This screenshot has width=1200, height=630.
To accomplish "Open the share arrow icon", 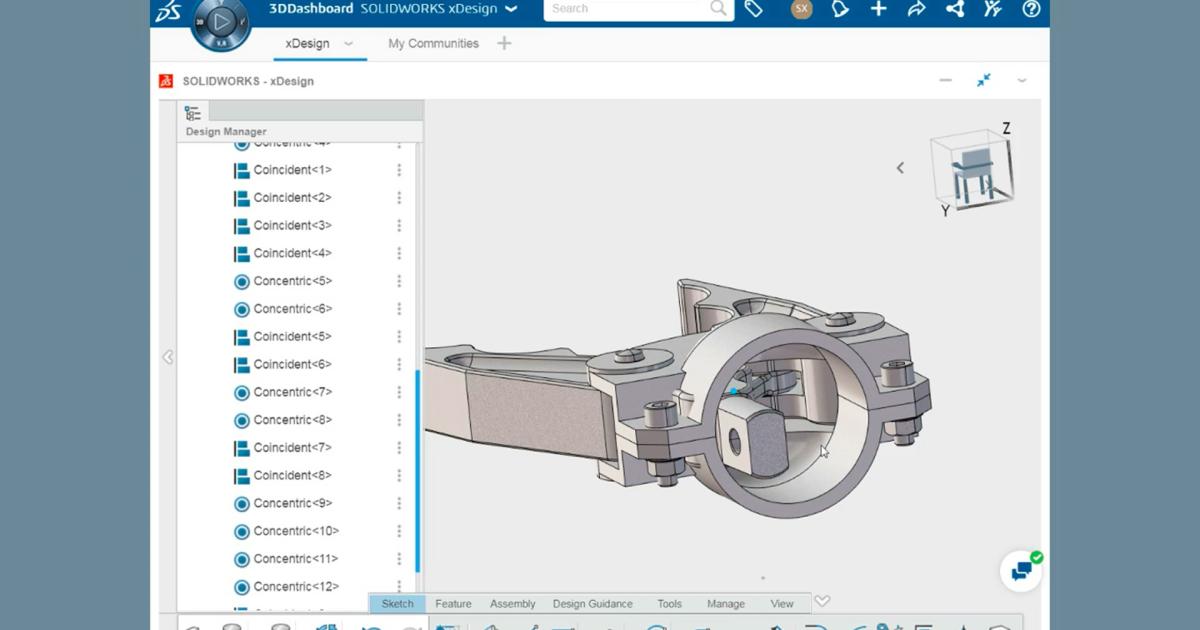I will (916, 9).
